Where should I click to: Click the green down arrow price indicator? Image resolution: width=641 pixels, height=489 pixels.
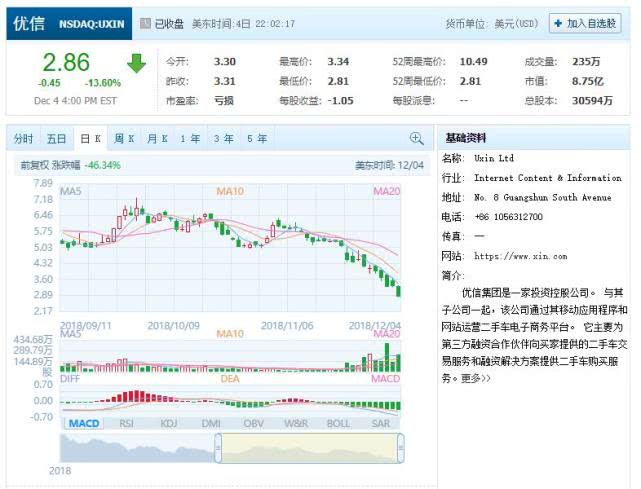[x=136, y=63]
